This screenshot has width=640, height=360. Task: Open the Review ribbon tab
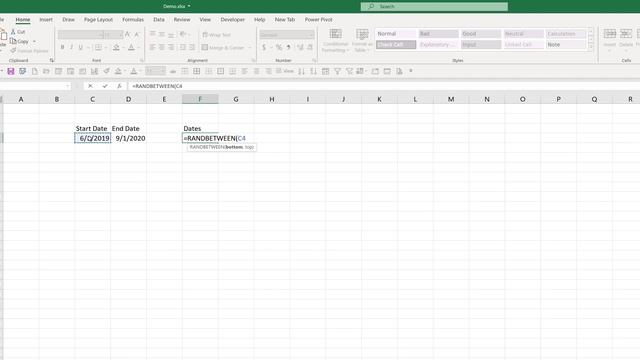[x=182, y=20]
